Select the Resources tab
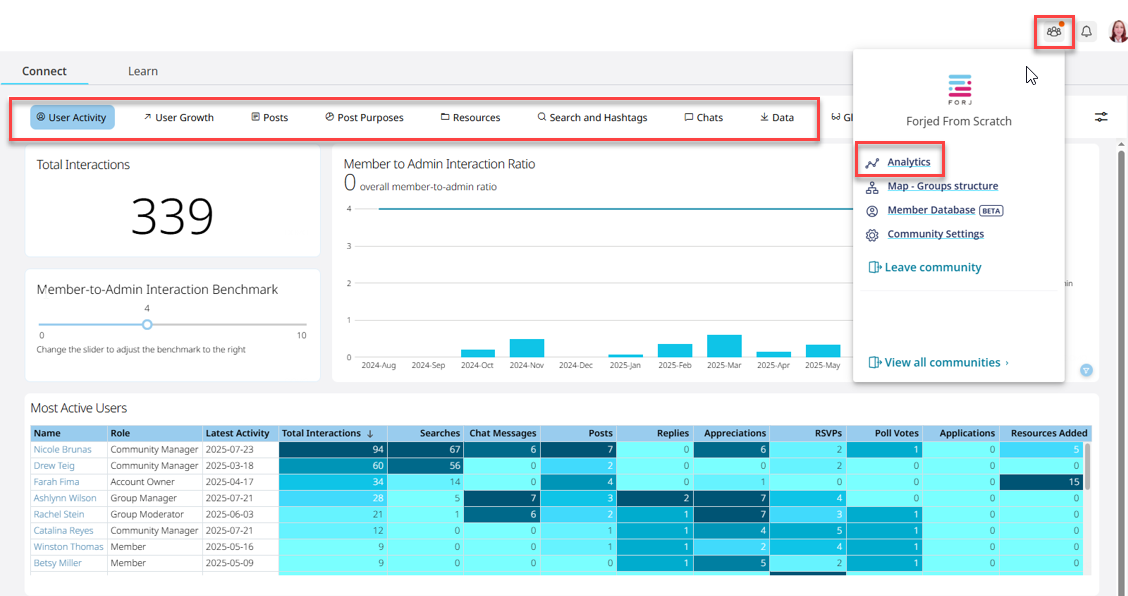Image resolution: width=1128 pixels, height=596 pixels. (x=470, y=117)
